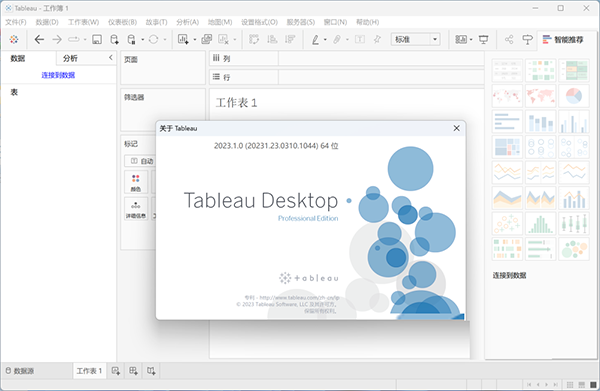600x391 pixels.
Task: Click the new worksheet chart icon in toolbar
Action: tap(183, 39)
